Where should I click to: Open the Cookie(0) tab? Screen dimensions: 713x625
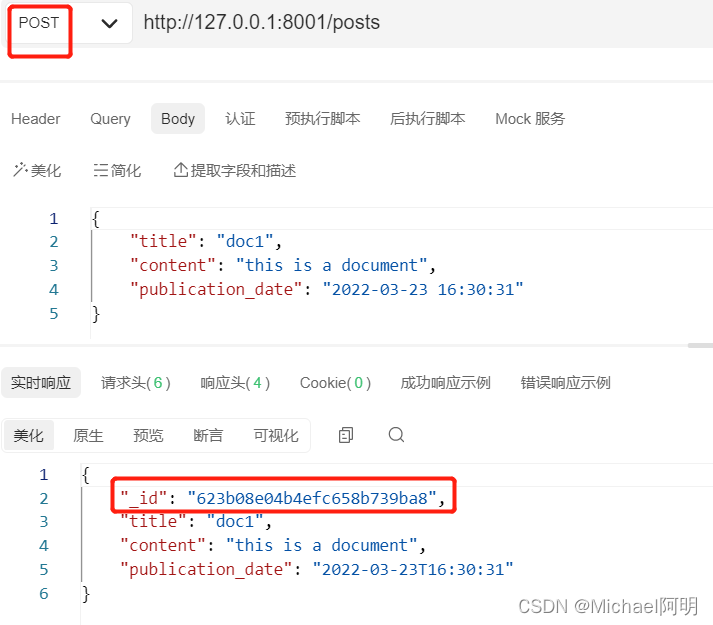335,383
